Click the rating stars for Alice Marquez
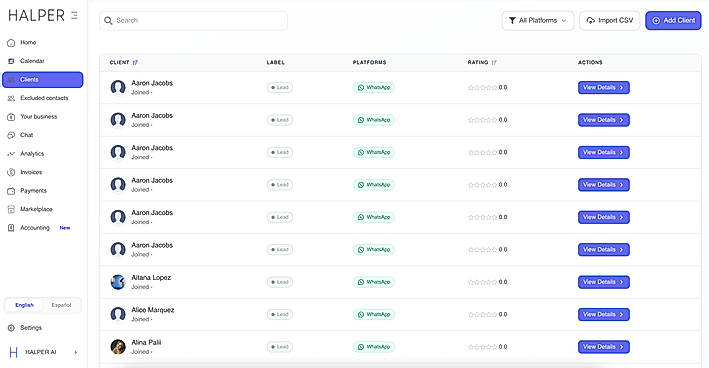 pyautogui.click(x=482, y=315)
